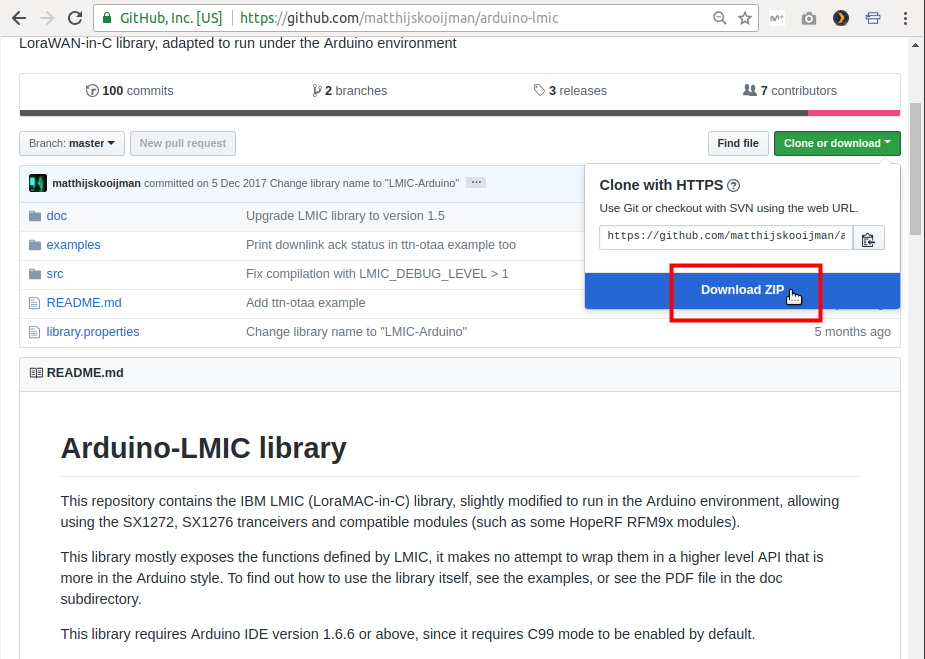Click the examples folder icon
The image size is (925, 659).
pos(35,245)
